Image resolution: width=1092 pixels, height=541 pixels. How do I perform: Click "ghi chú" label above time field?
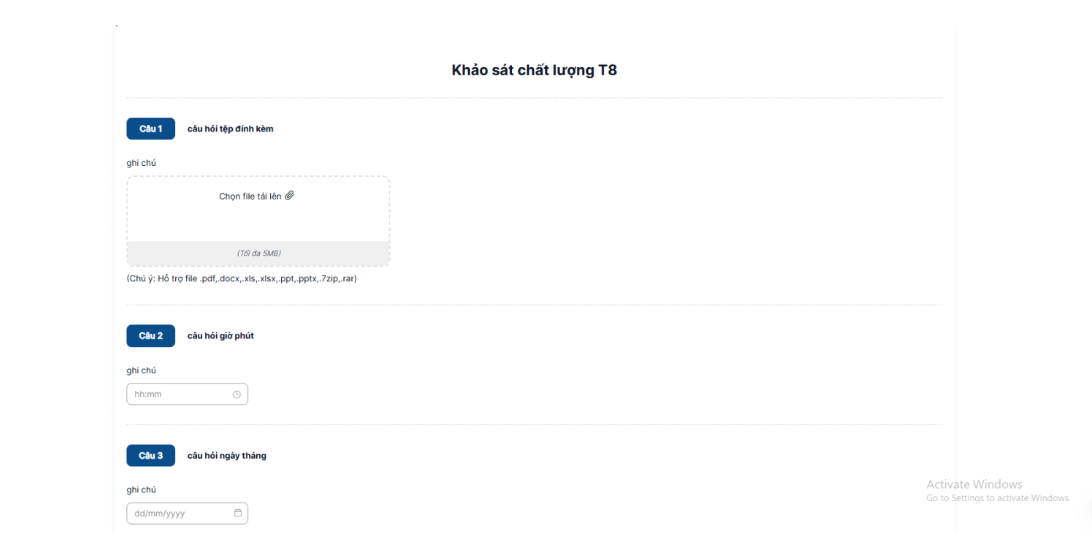click(141, 370)
